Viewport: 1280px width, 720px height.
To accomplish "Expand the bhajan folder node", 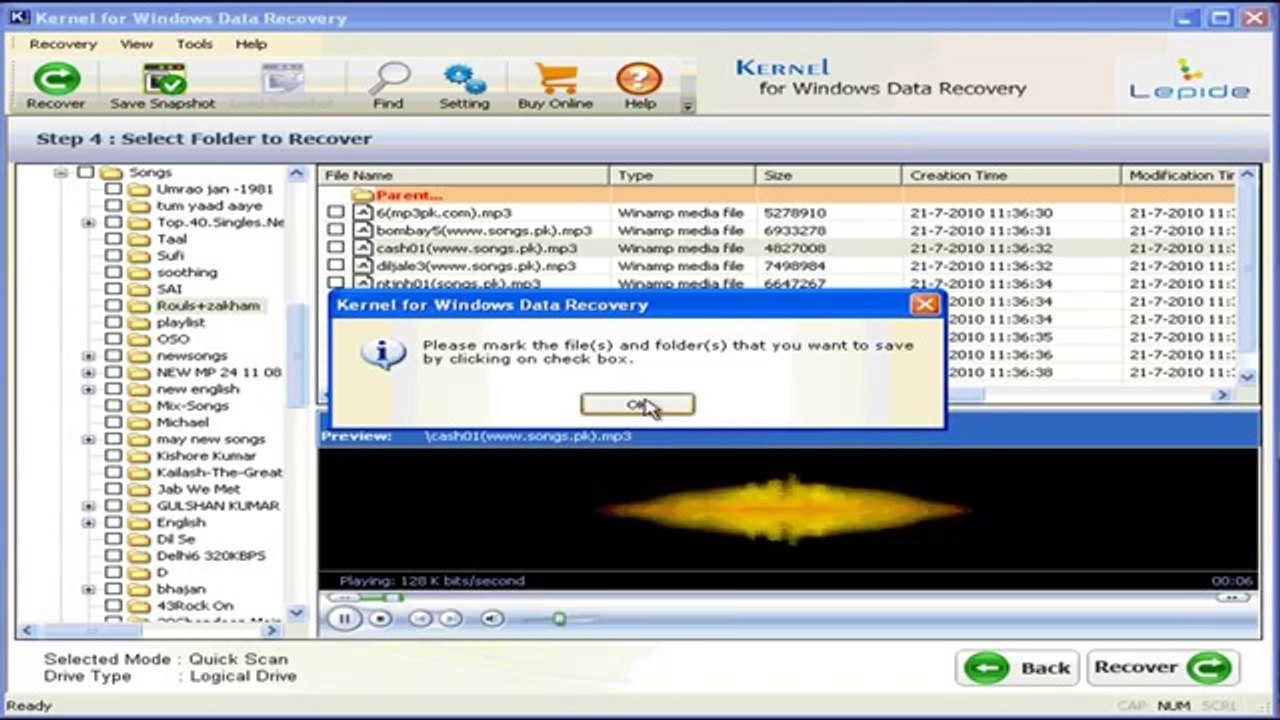I will (x=88, y=589).
